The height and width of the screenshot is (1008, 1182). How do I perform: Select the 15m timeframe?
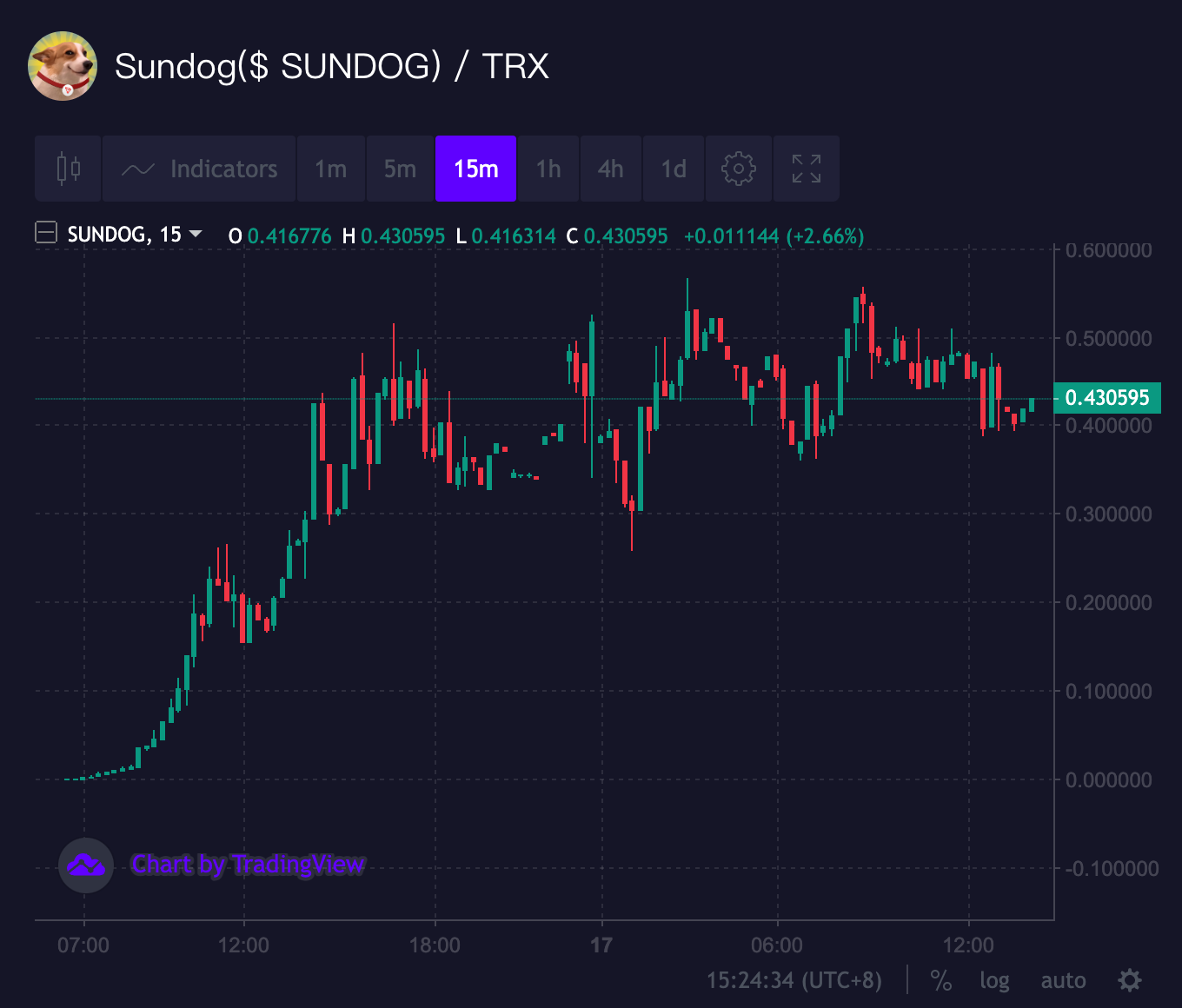point(476,169)
